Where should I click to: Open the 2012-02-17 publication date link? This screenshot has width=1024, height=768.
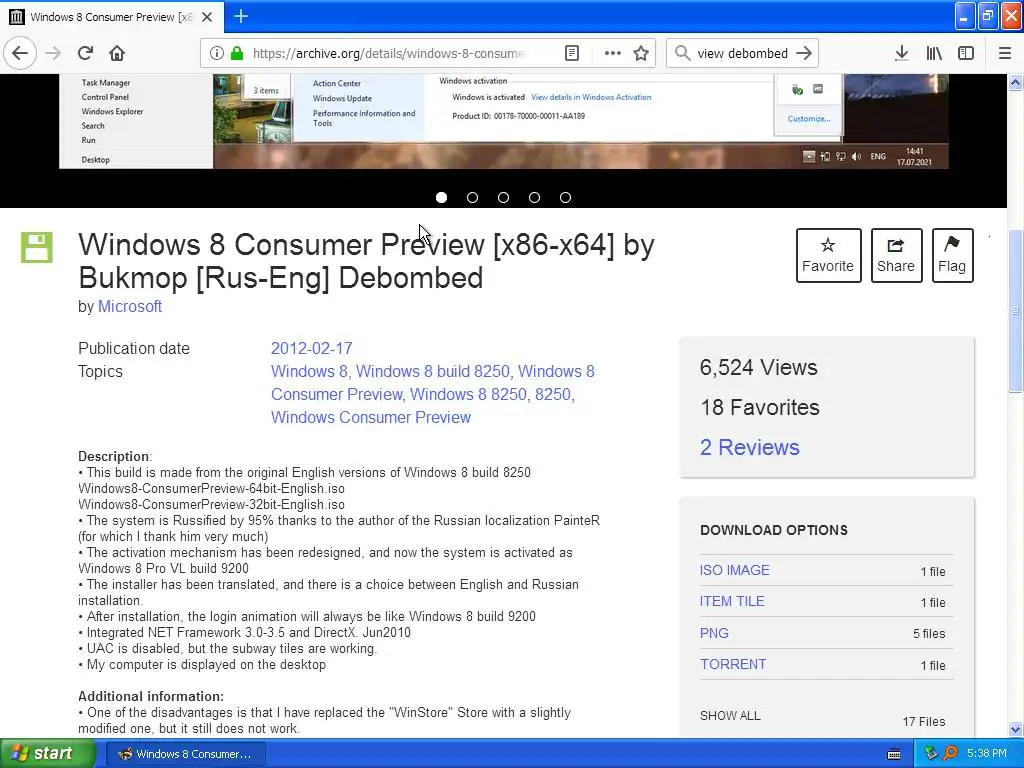[x=312, y=348]
